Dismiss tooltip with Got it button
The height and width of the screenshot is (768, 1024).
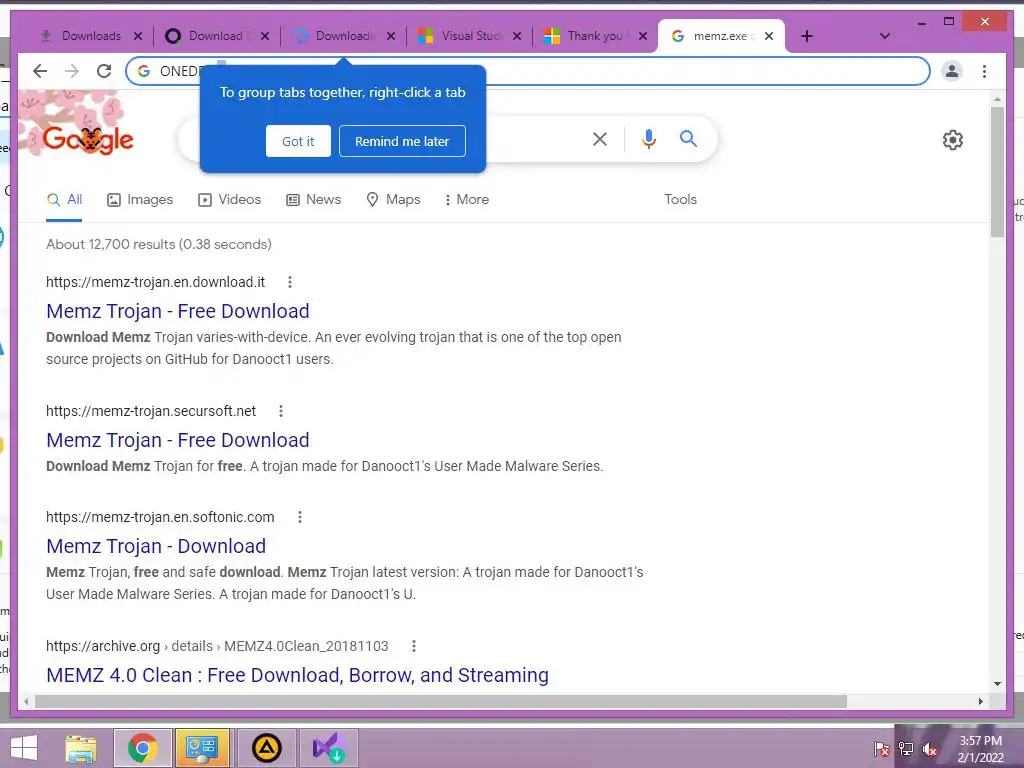(298, 141)
